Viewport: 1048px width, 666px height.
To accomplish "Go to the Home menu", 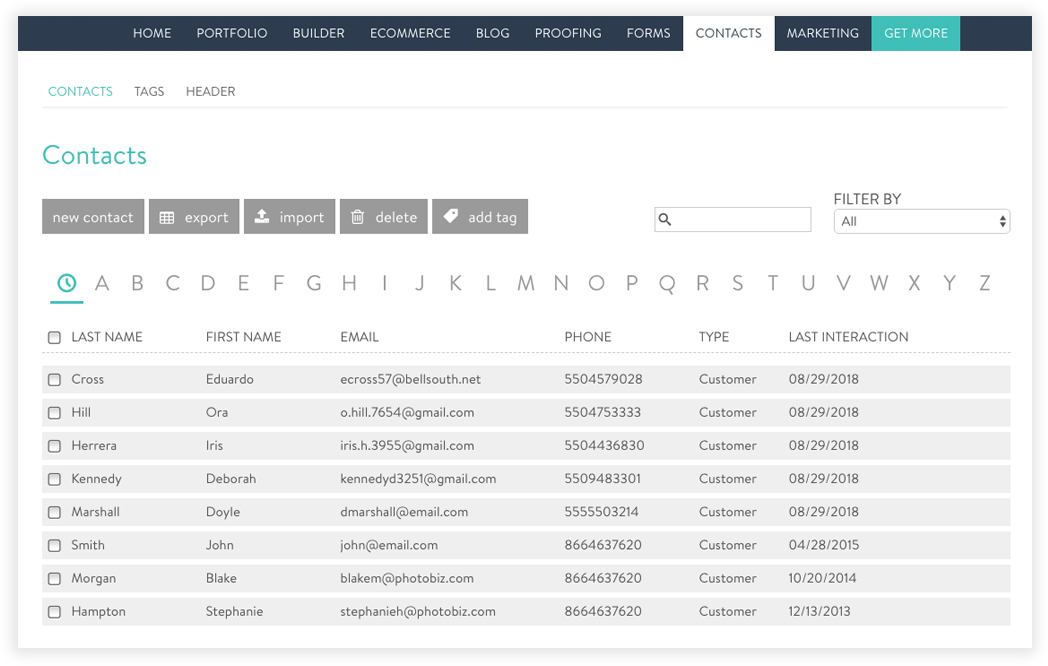I will click(152, 33).
